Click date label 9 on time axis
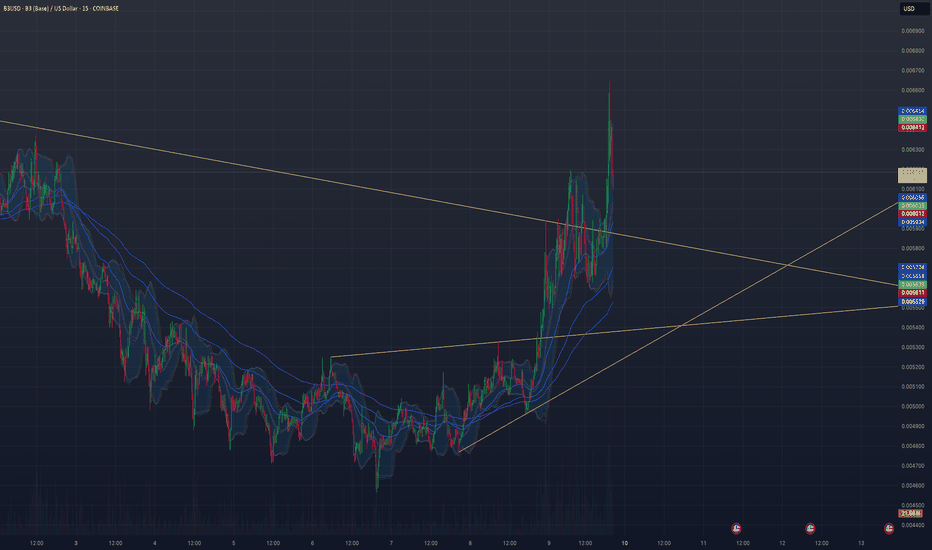 point(549,543)
